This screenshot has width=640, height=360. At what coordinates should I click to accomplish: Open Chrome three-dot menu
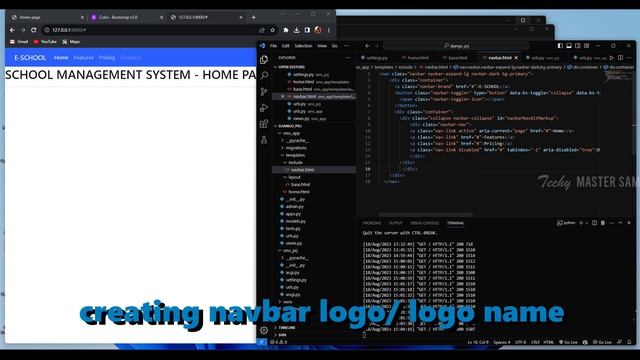(x=329, y=30)
